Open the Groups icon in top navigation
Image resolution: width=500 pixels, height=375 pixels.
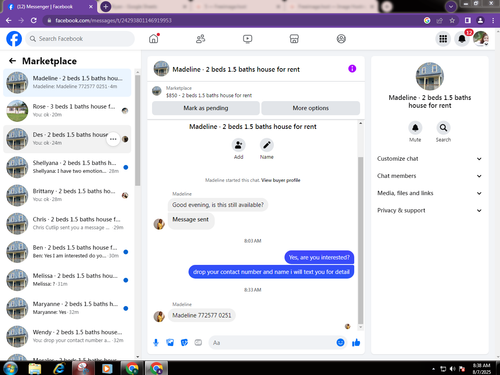click(341, 39)
